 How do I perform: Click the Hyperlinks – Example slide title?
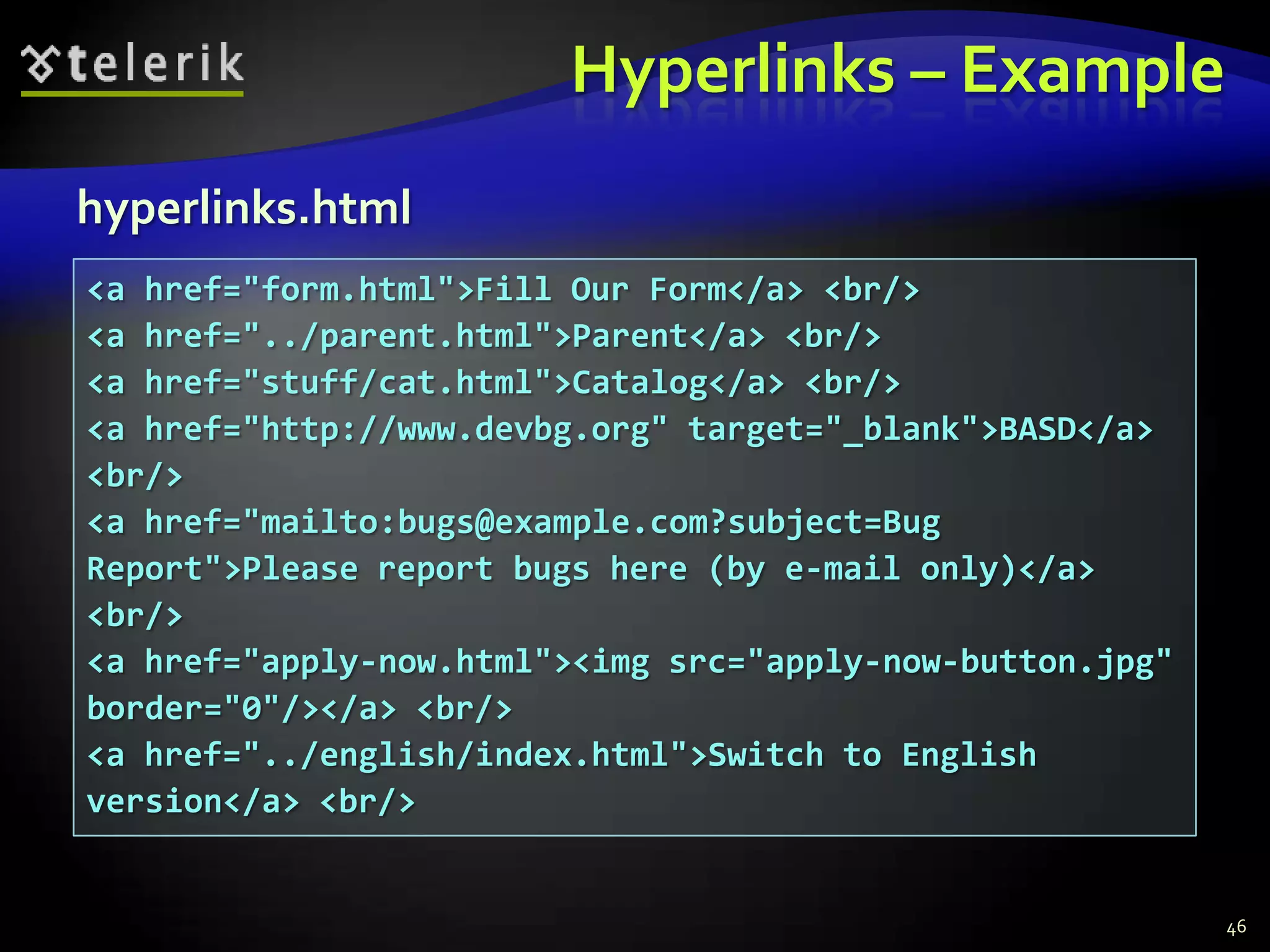click(x=897, y=71)
